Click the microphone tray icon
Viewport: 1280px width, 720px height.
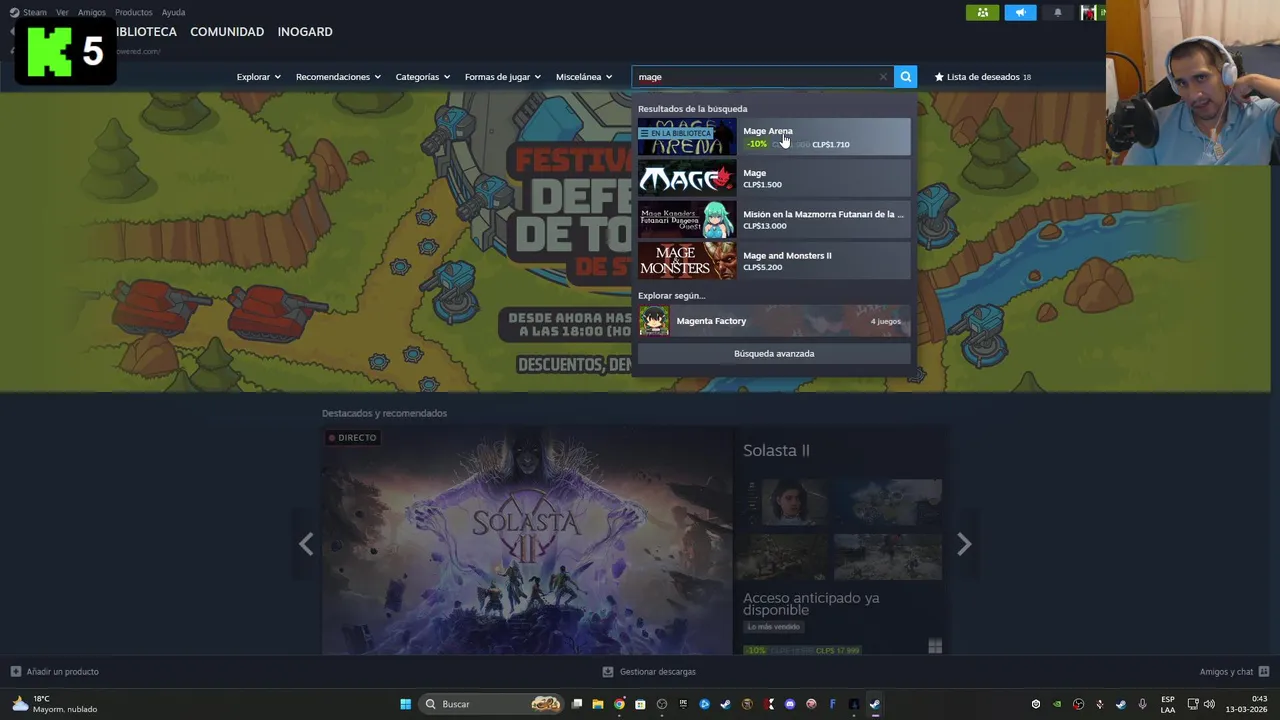pos(1142,704)
